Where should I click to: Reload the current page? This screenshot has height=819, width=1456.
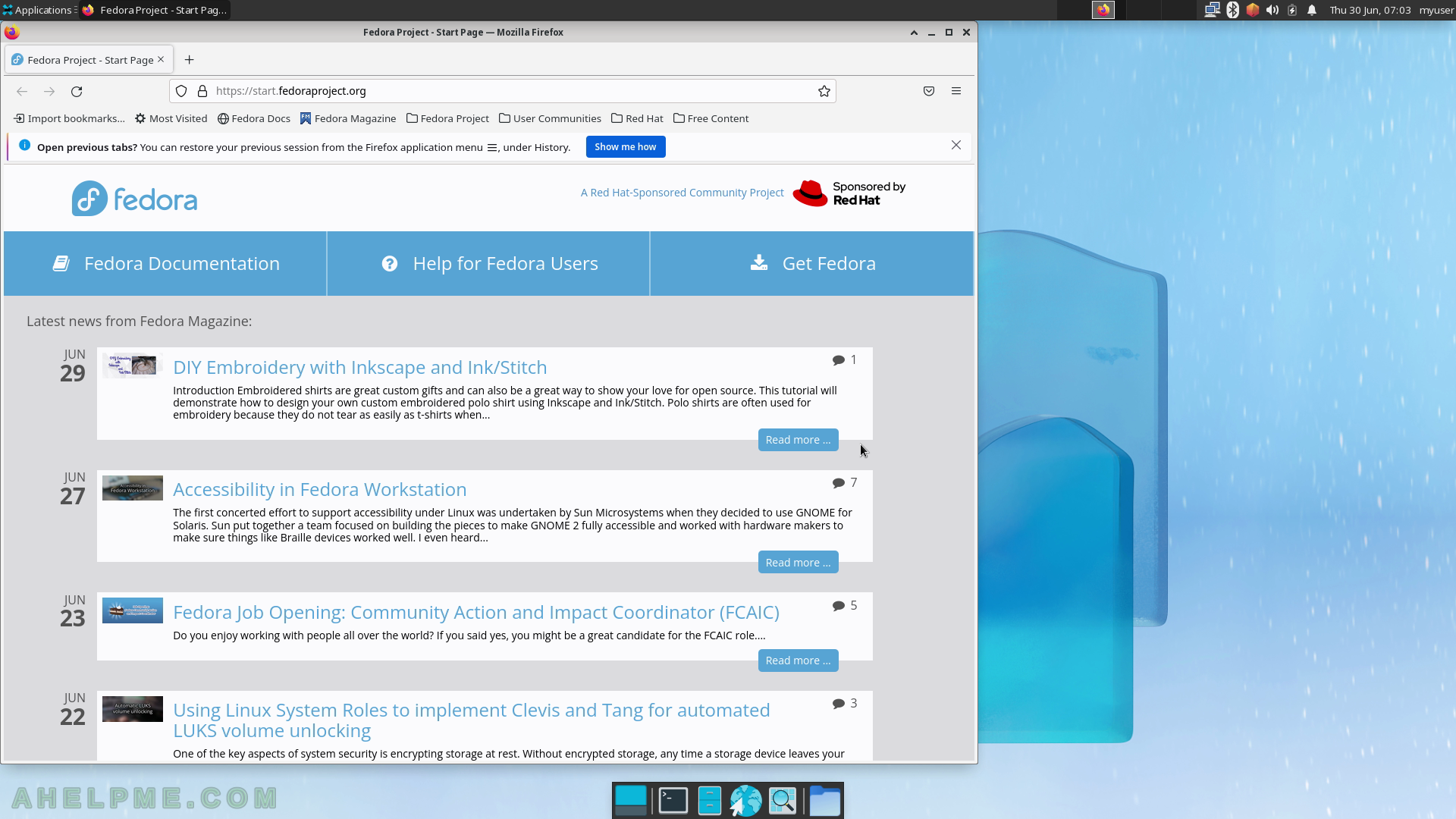pos(77,91)
